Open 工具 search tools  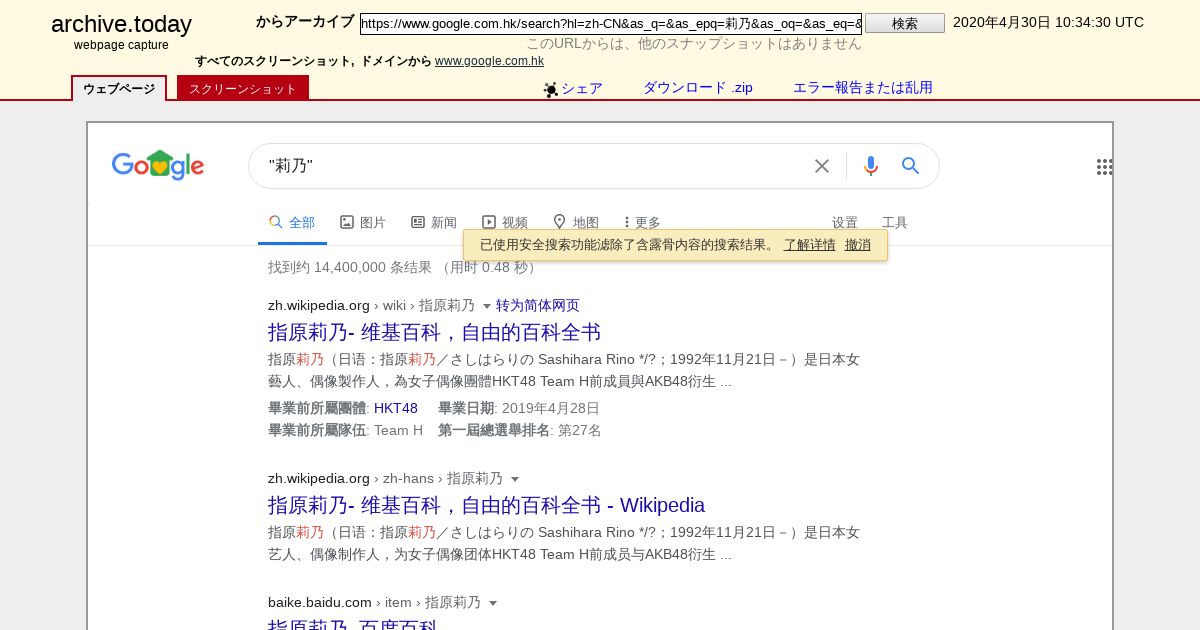point(895,223)
